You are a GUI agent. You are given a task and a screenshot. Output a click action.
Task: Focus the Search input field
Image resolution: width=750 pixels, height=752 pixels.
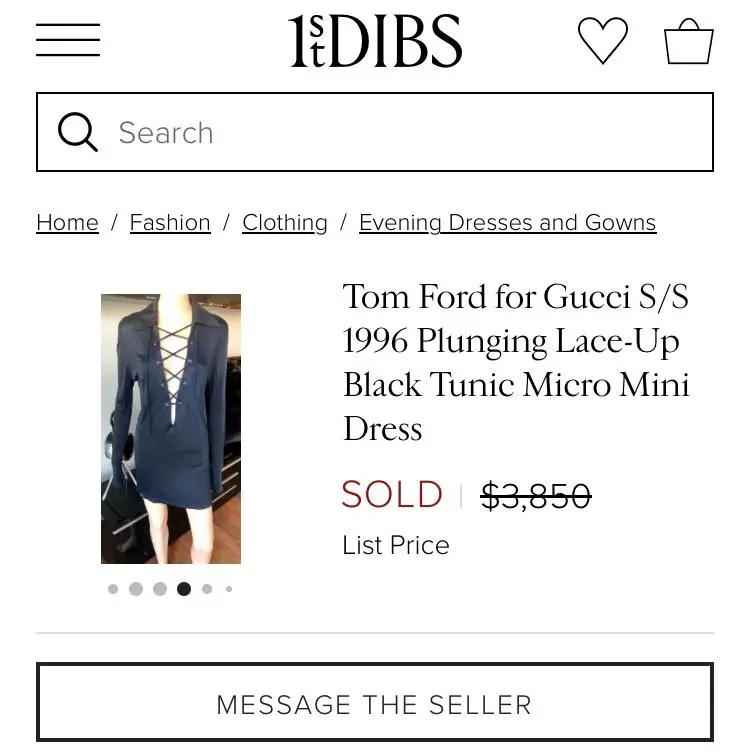coord(400,132)
